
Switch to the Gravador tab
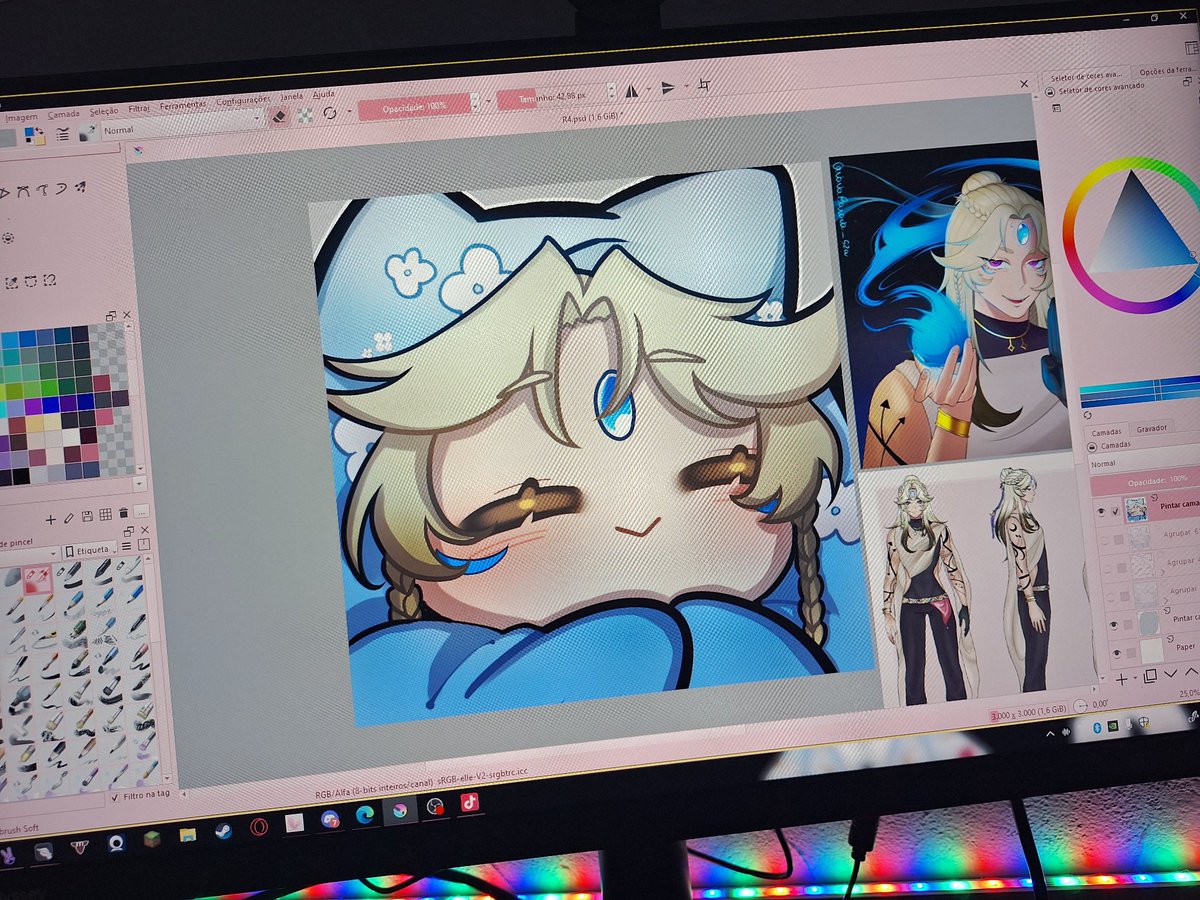pos(1152,430)
